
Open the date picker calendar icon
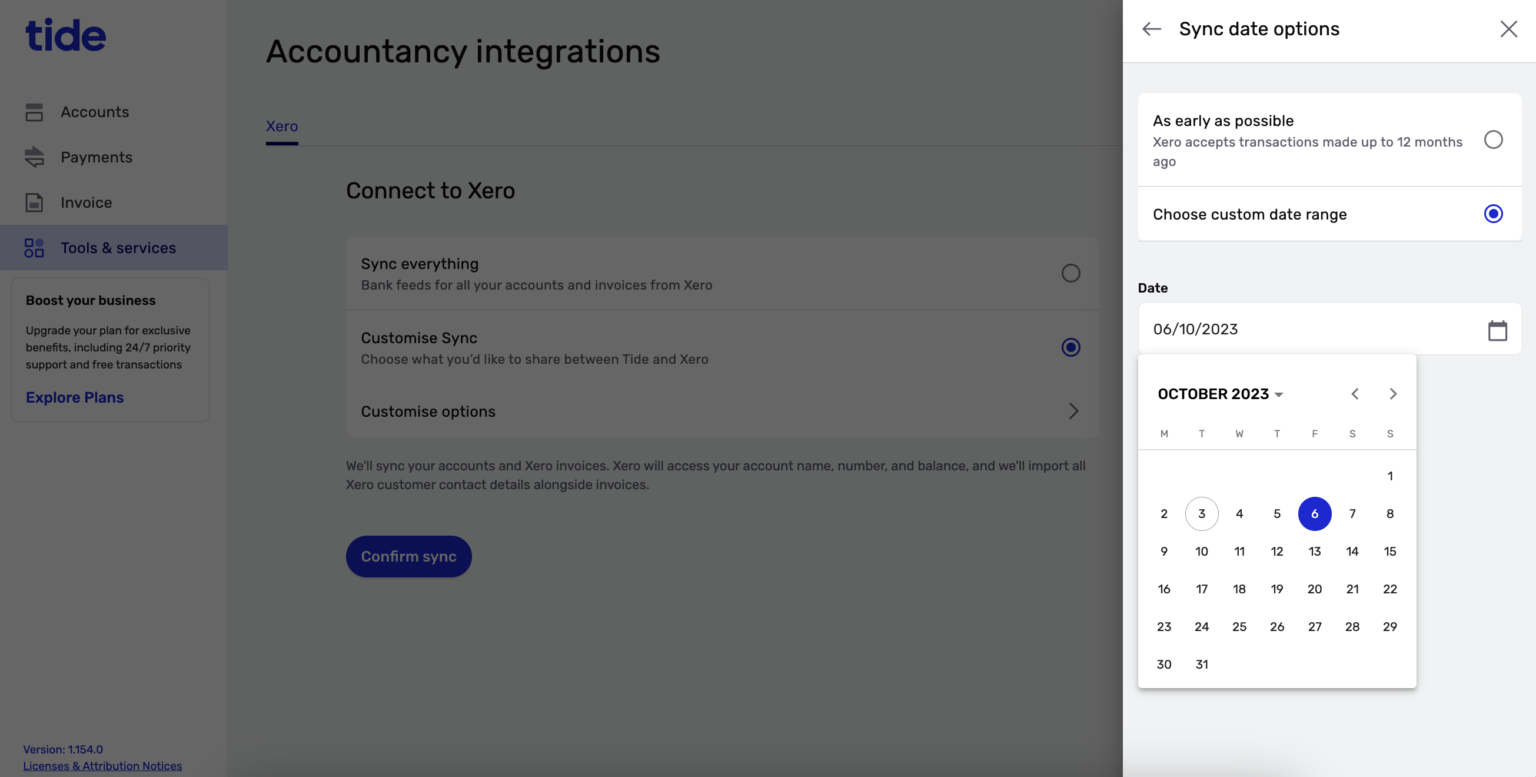[1497, 329]
